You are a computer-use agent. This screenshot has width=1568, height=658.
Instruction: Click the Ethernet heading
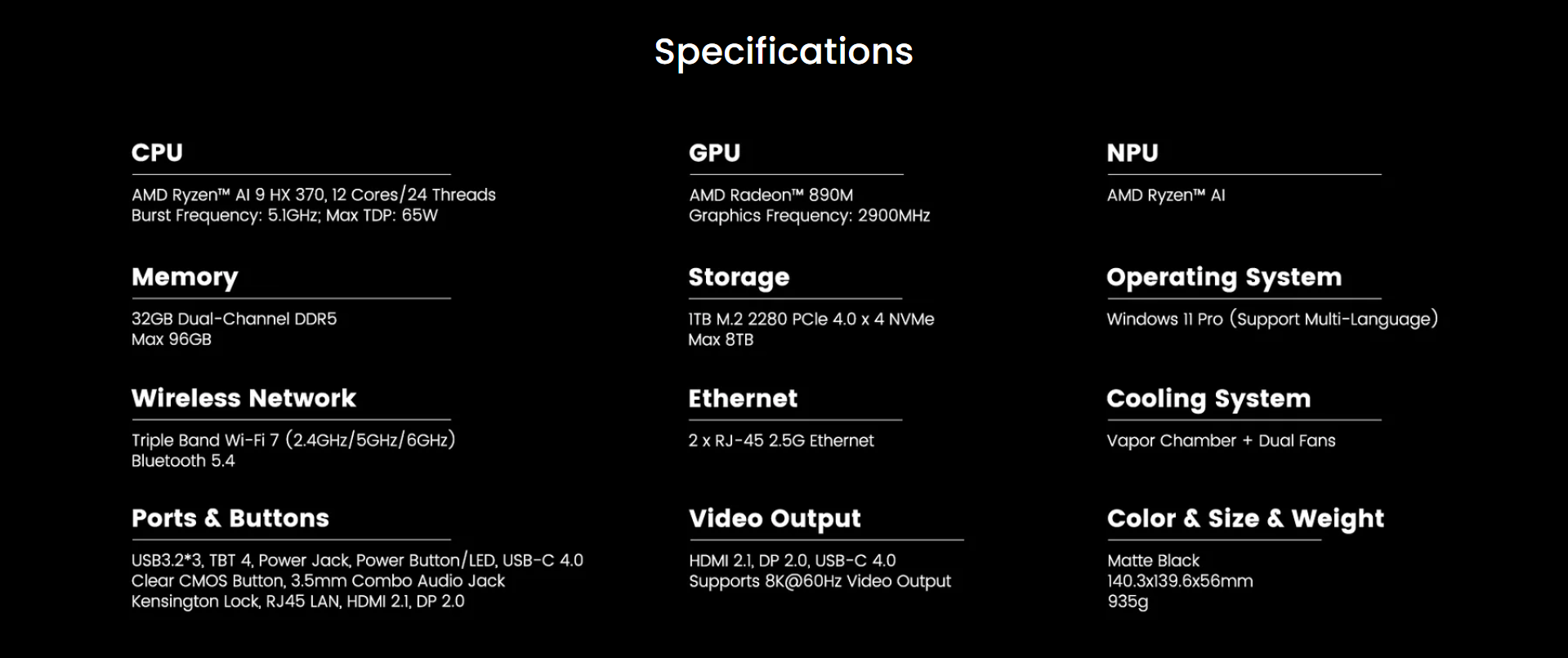743,398
